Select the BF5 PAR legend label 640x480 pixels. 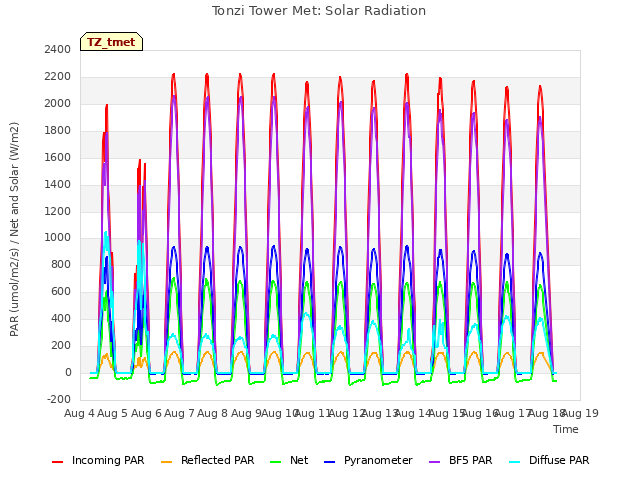(471, 460)
